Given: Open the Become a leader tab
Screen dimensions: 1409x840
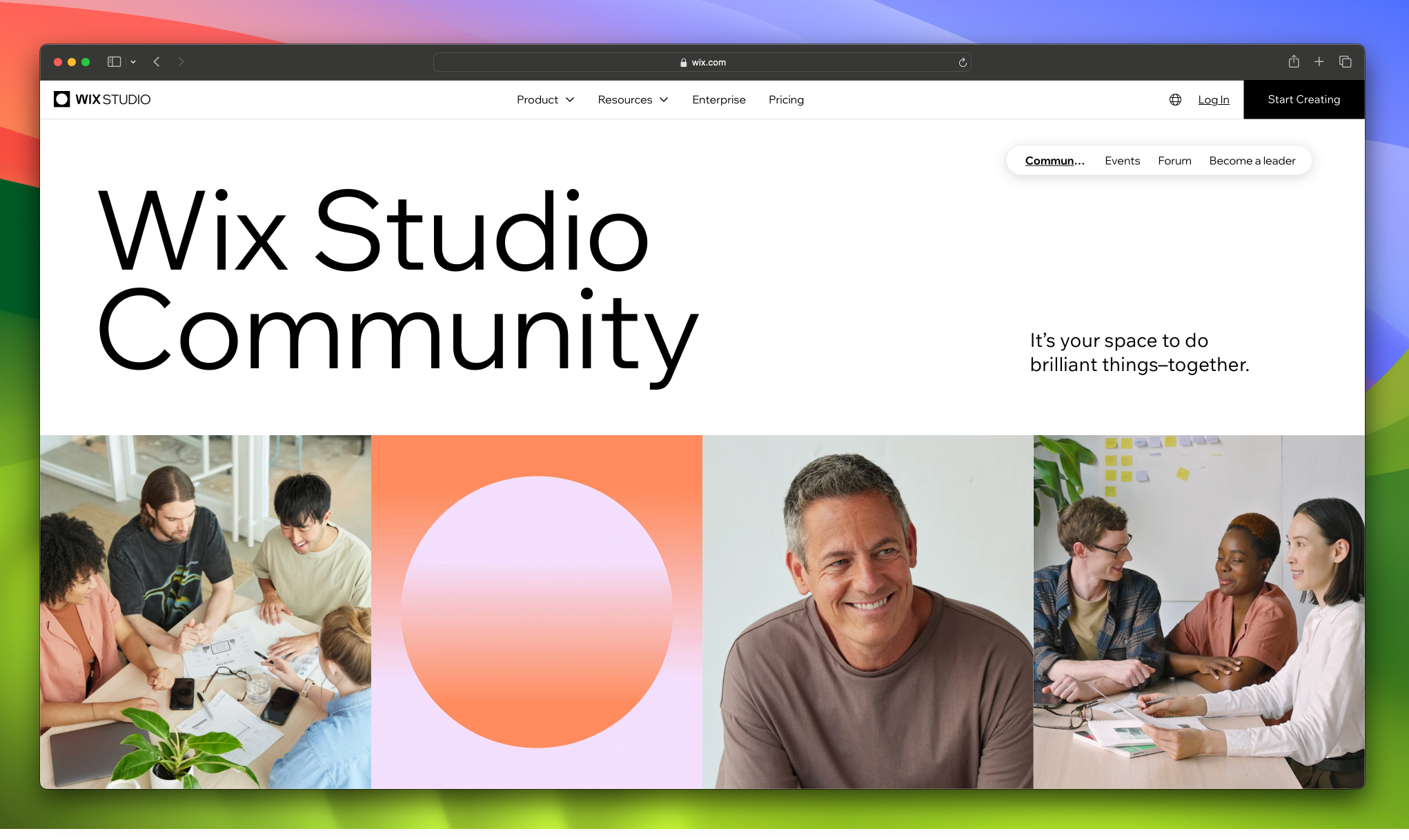Looking at the screenshot, I should coord(1252,161).
